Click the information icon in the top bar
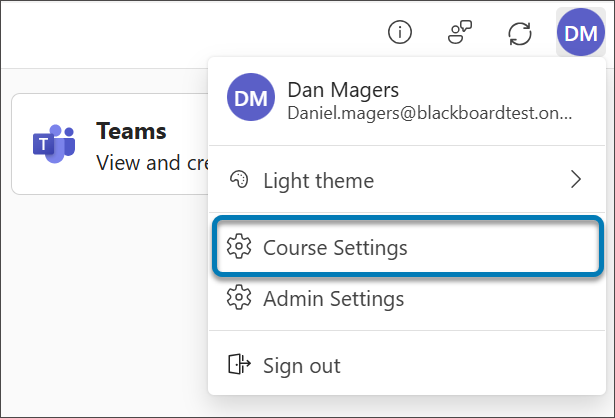Viewport: 615px width, 418px height. coord(400,33)
